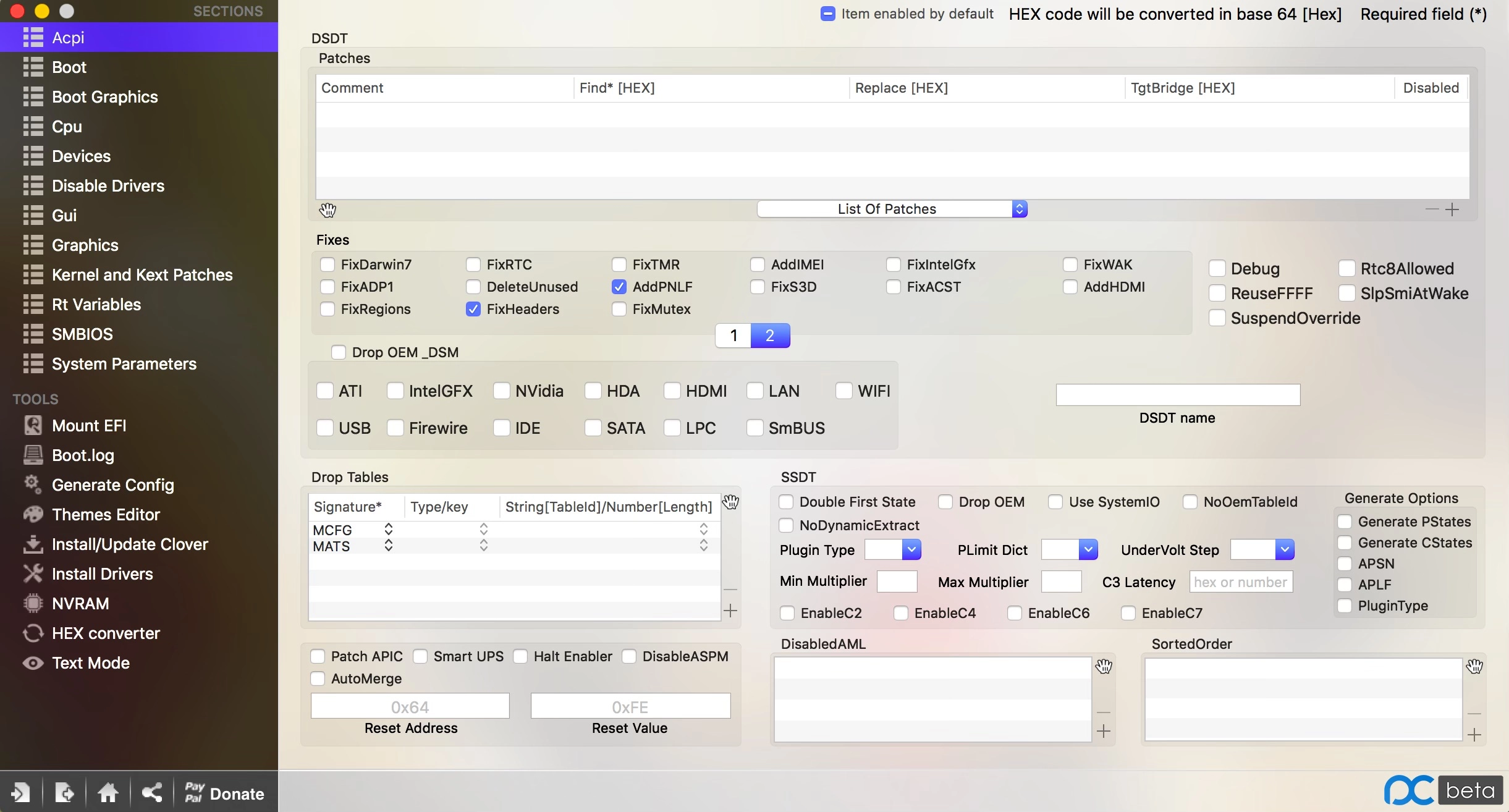1509x812 pixels.
Task: Add a new DSDT patch with plus button
Action: pos(1452,209)
